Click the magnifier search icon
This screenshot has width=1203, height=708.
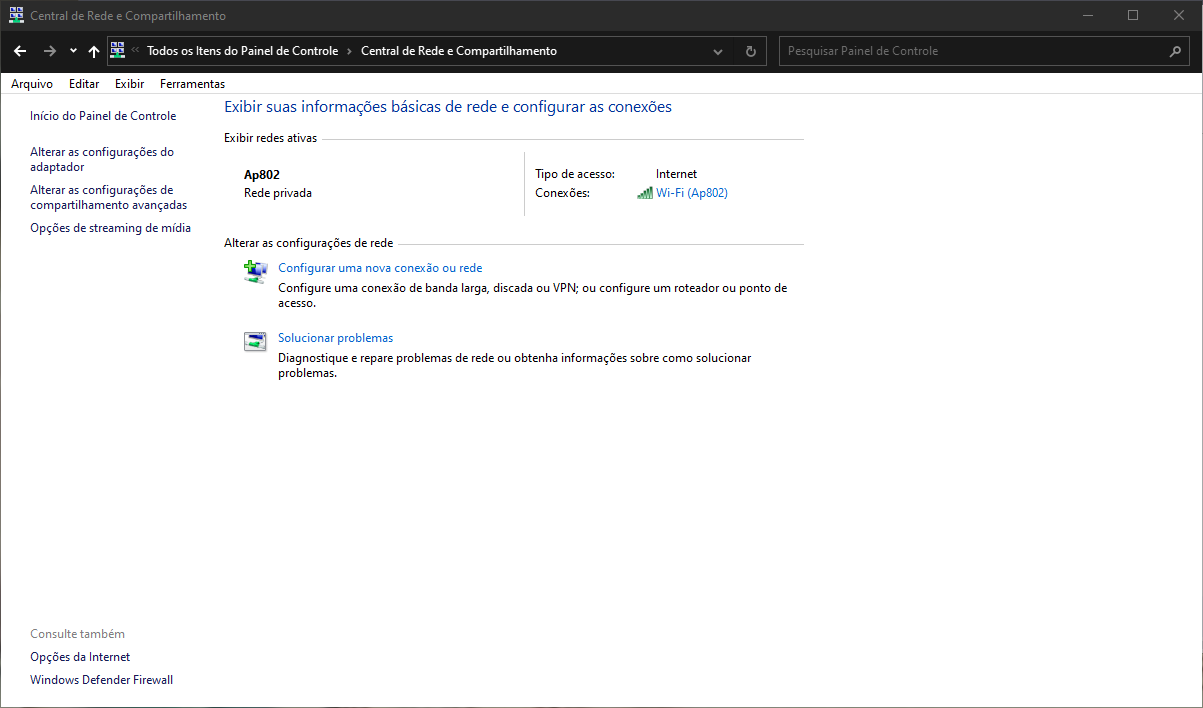click(1176, 50)
